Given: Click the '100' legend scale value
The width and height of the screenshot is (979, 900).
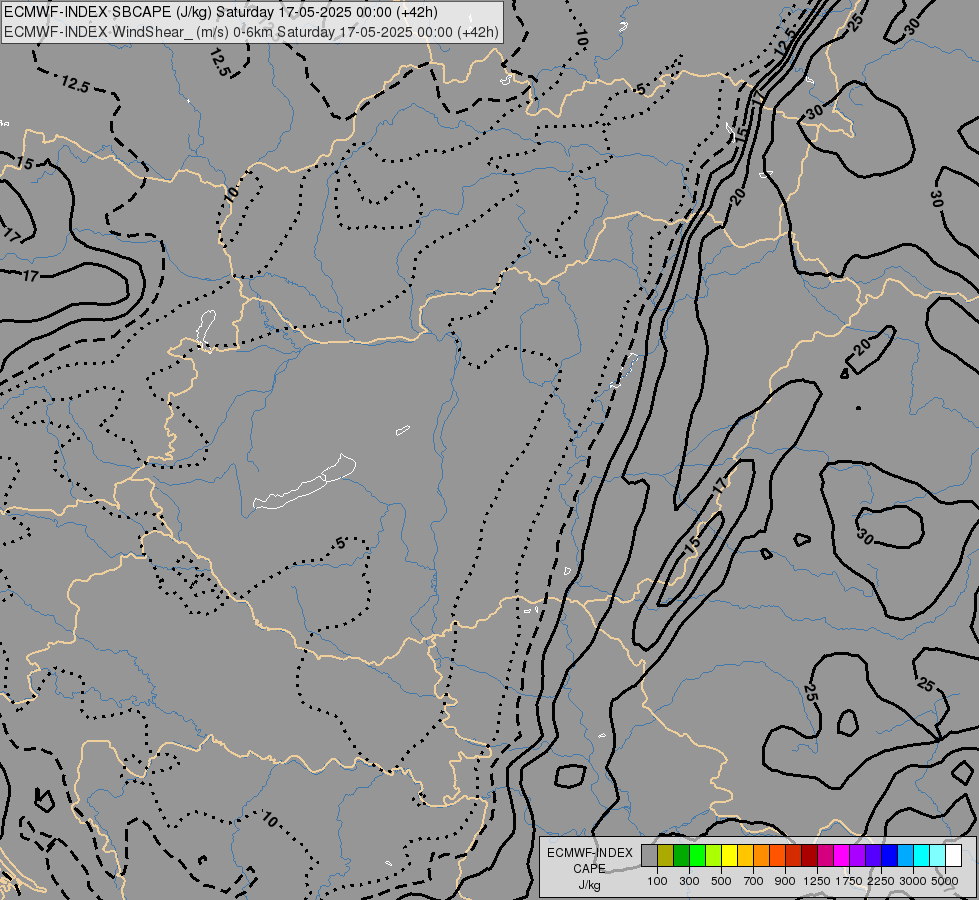Looking at the screenshot, I should (657, 881).
